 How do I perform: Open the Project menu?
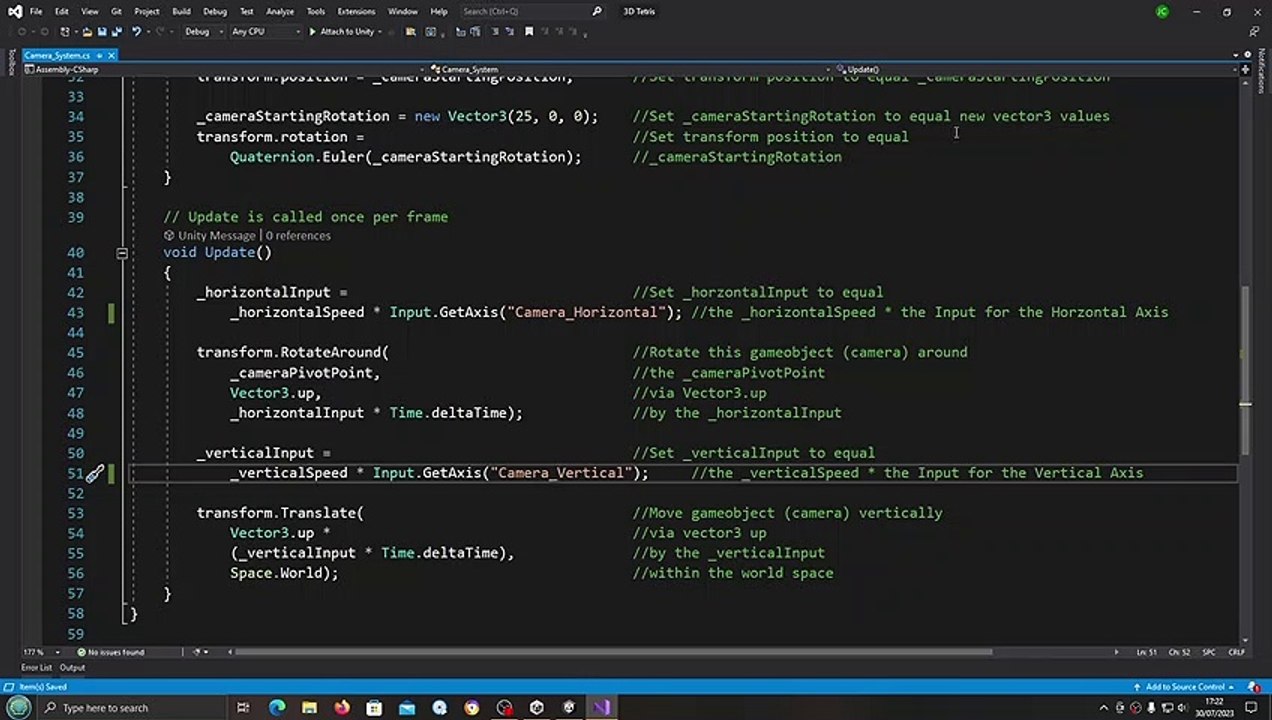click(146, 11)
